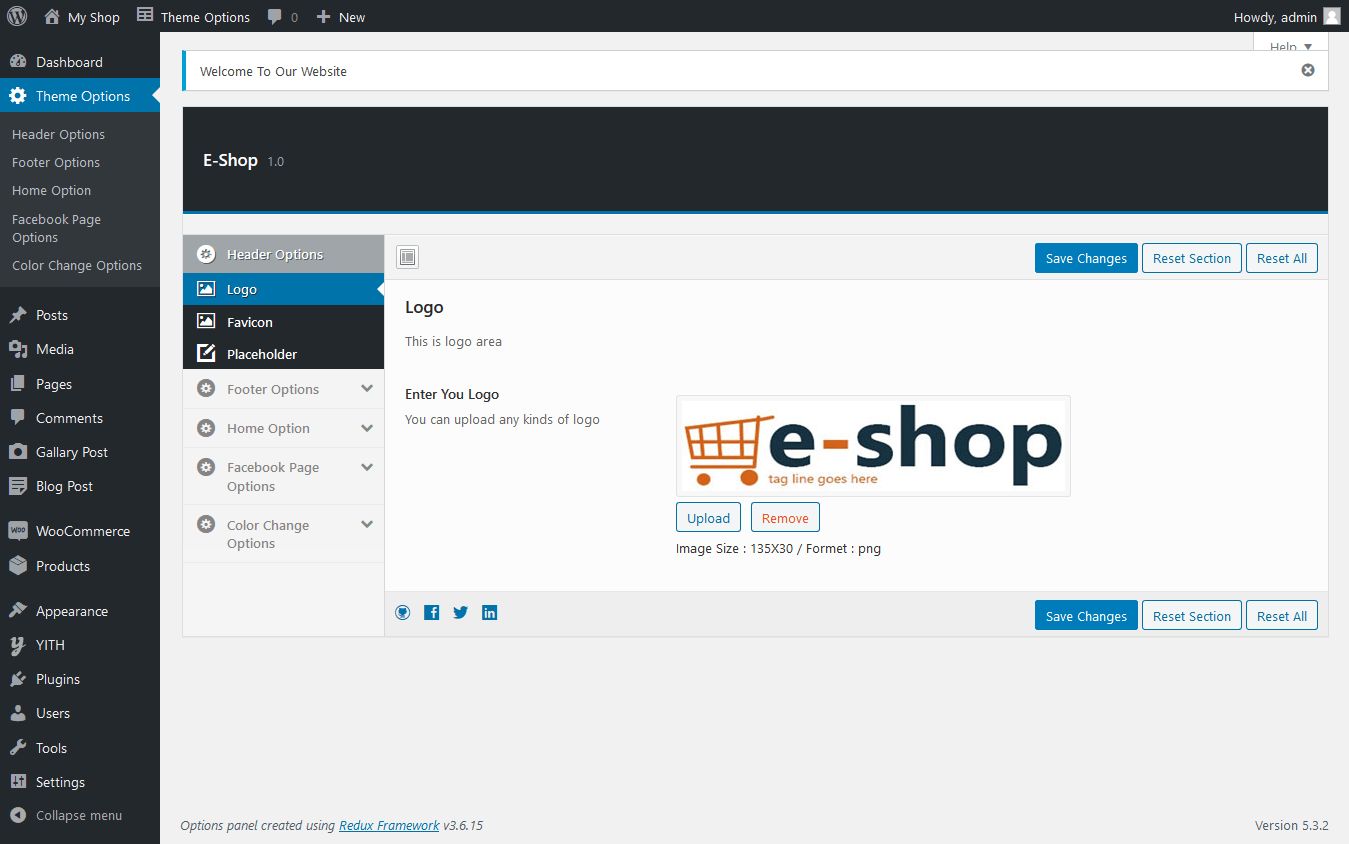Click the Tools wrench icon
This screenshot has height=844, width=1349.
coord(18,748)
